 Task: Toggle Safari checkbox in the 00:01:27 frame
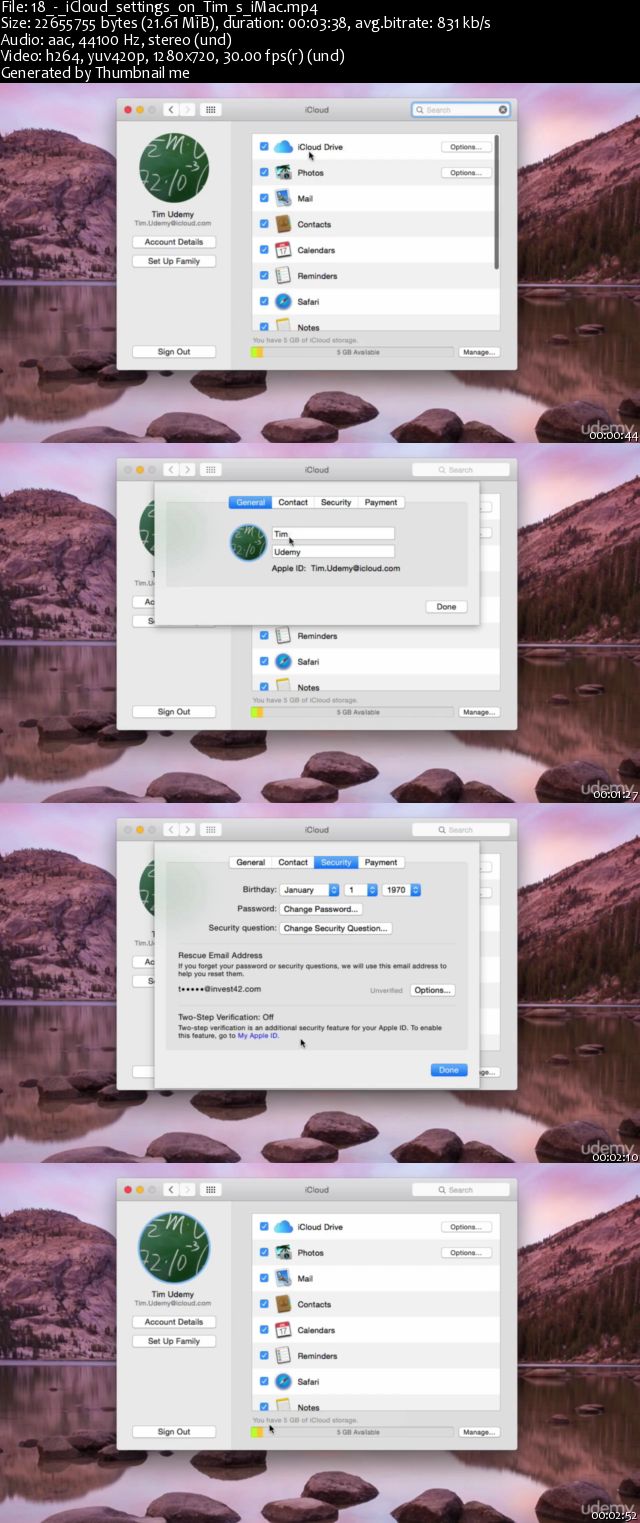pos(264,661)
